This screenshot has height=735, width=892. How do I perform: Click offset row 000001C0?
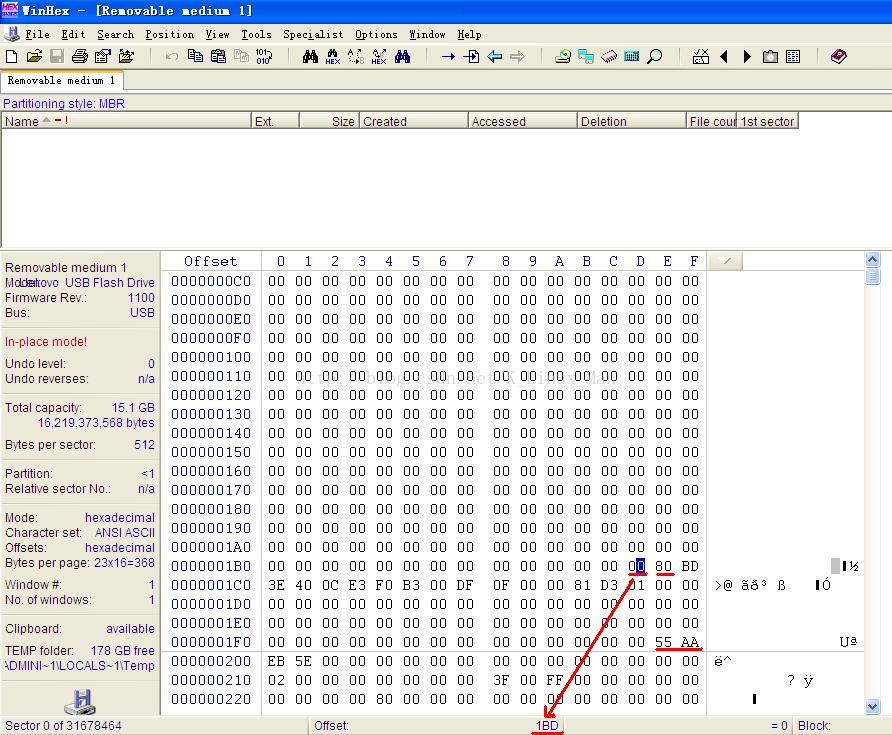pos(211,585)
